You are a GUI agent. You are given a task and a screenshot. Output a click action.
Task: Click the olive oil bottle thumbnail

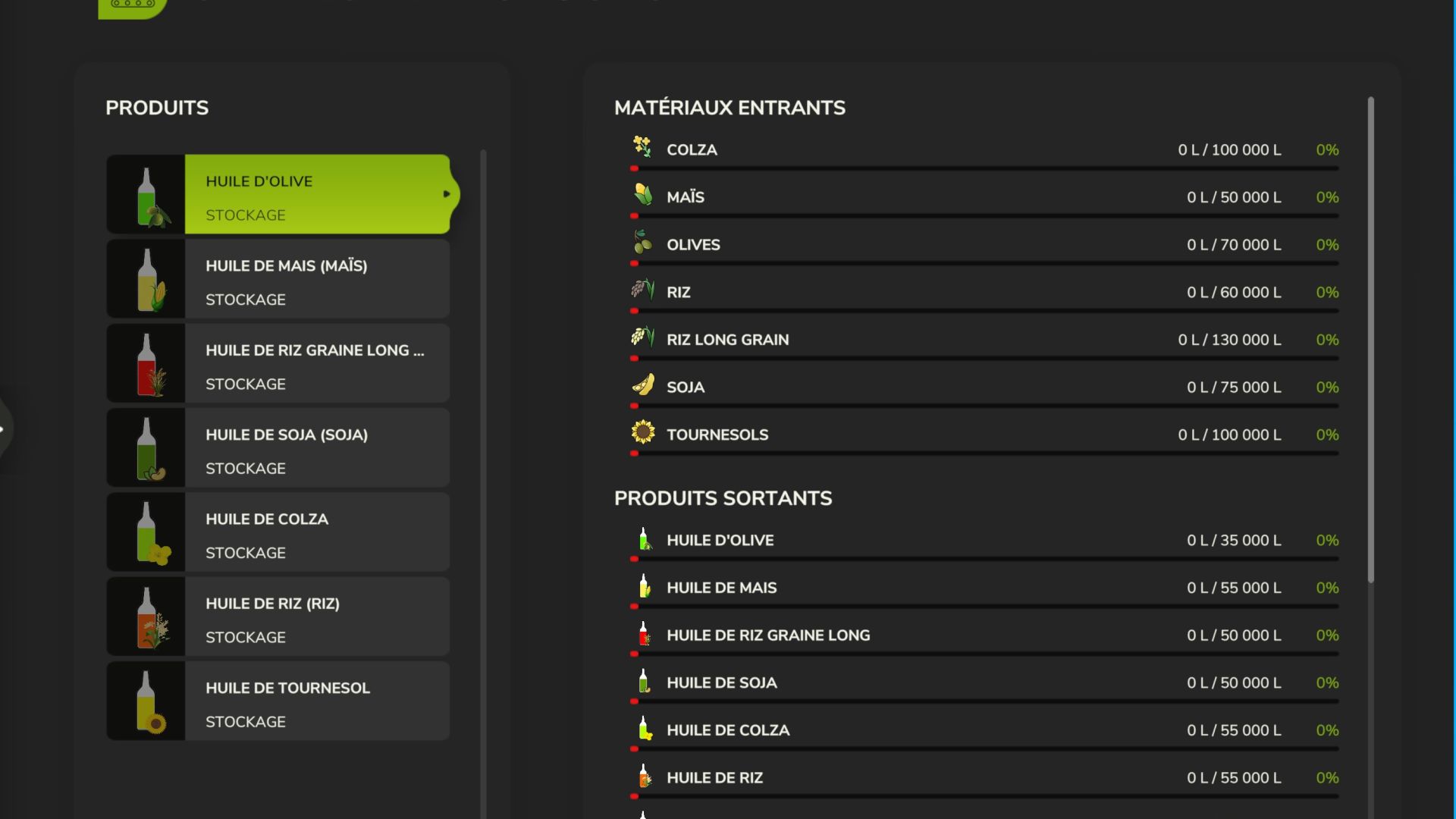(x=146, y=195)
